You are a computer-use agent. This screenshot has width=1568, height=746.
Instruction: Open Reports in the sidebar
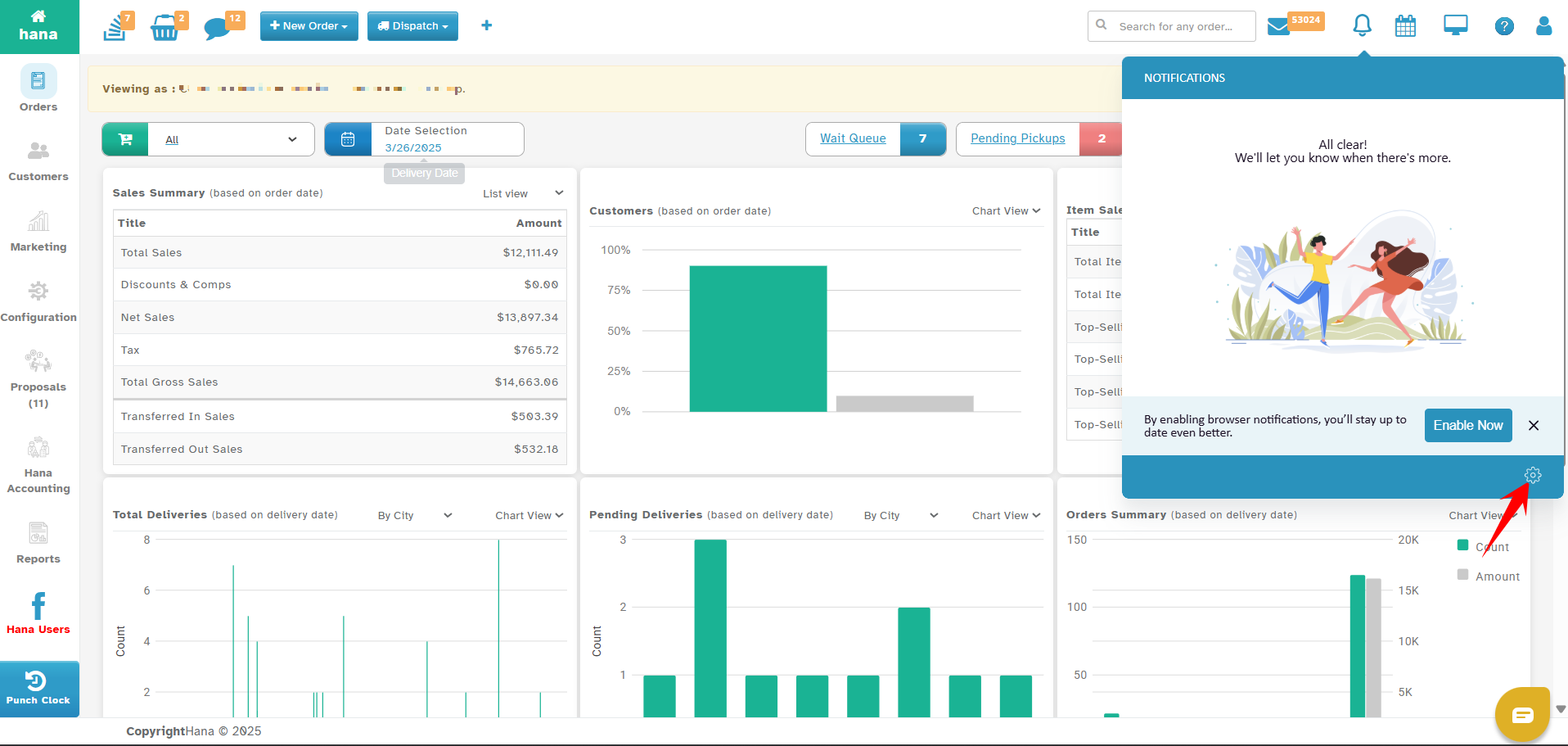[x=38, y=544]
